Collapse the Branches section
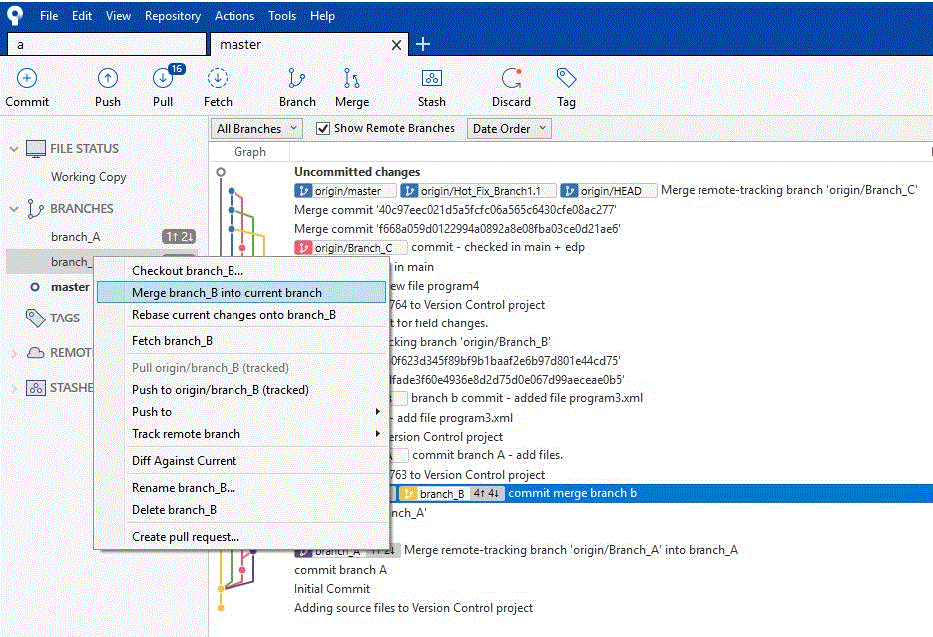 (x=14, y=209)
